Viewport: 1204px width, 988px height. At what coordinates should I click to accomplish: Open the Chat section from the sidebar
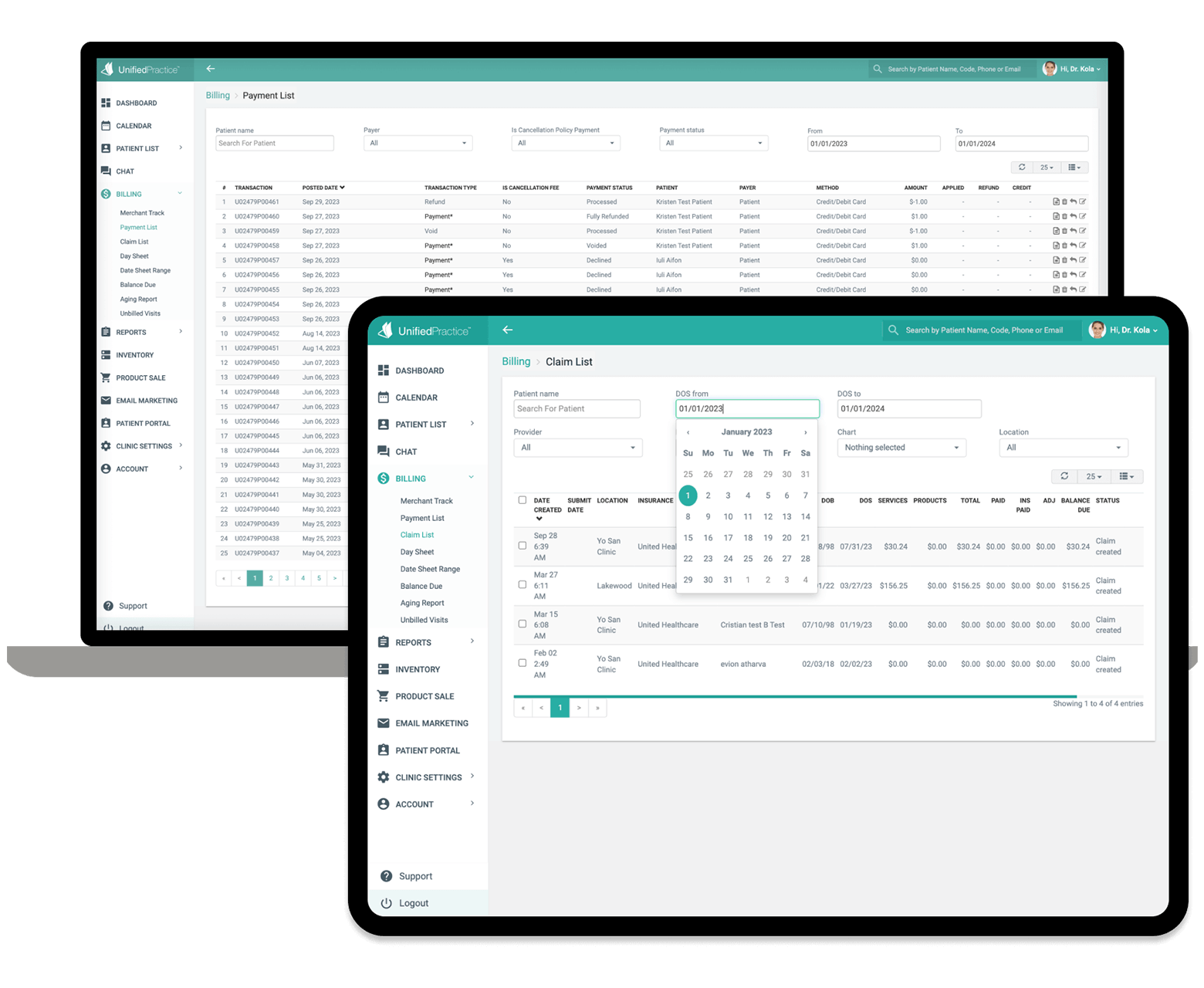pos(406,451)
